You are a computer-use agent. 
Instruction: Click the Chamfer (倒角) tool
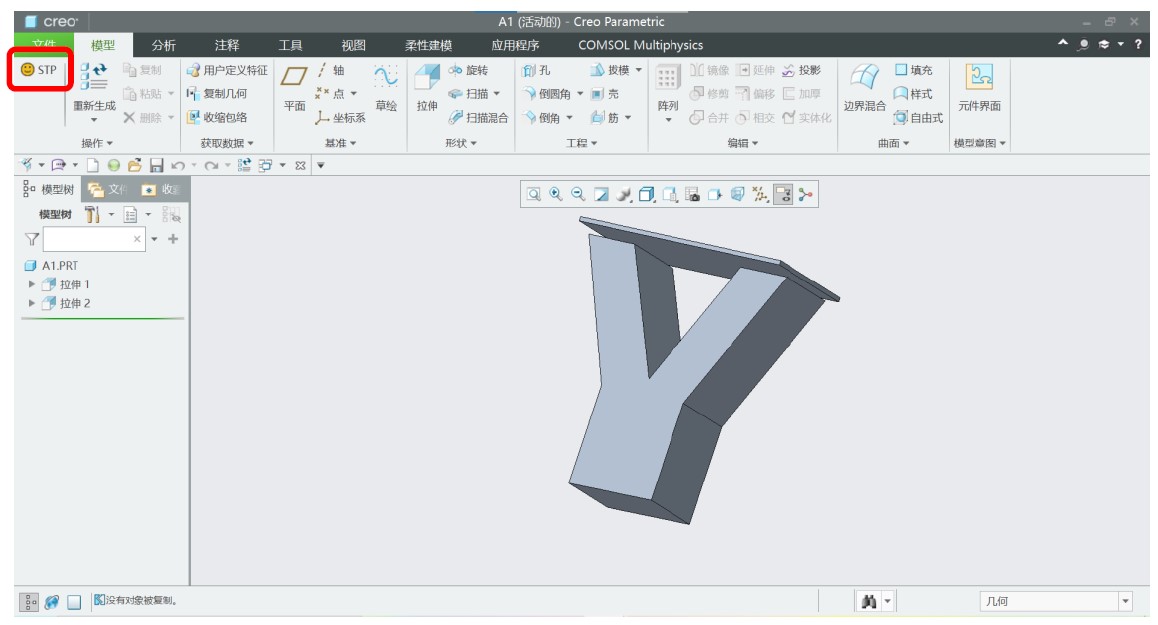(x=541, y=117)
